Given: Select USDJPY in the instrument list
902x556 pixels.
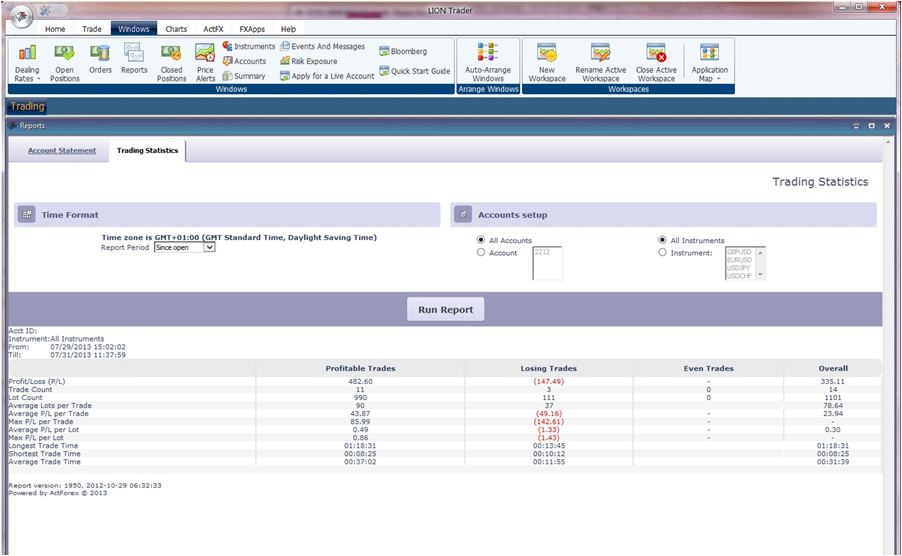Looking at the screenshot, I should (x=739, y=268).
